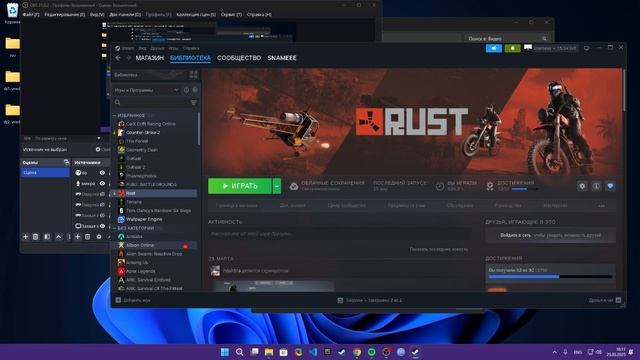Open advanced filter icon beside library search
Viewport: 640px width, 360px height.
point(193,102)
